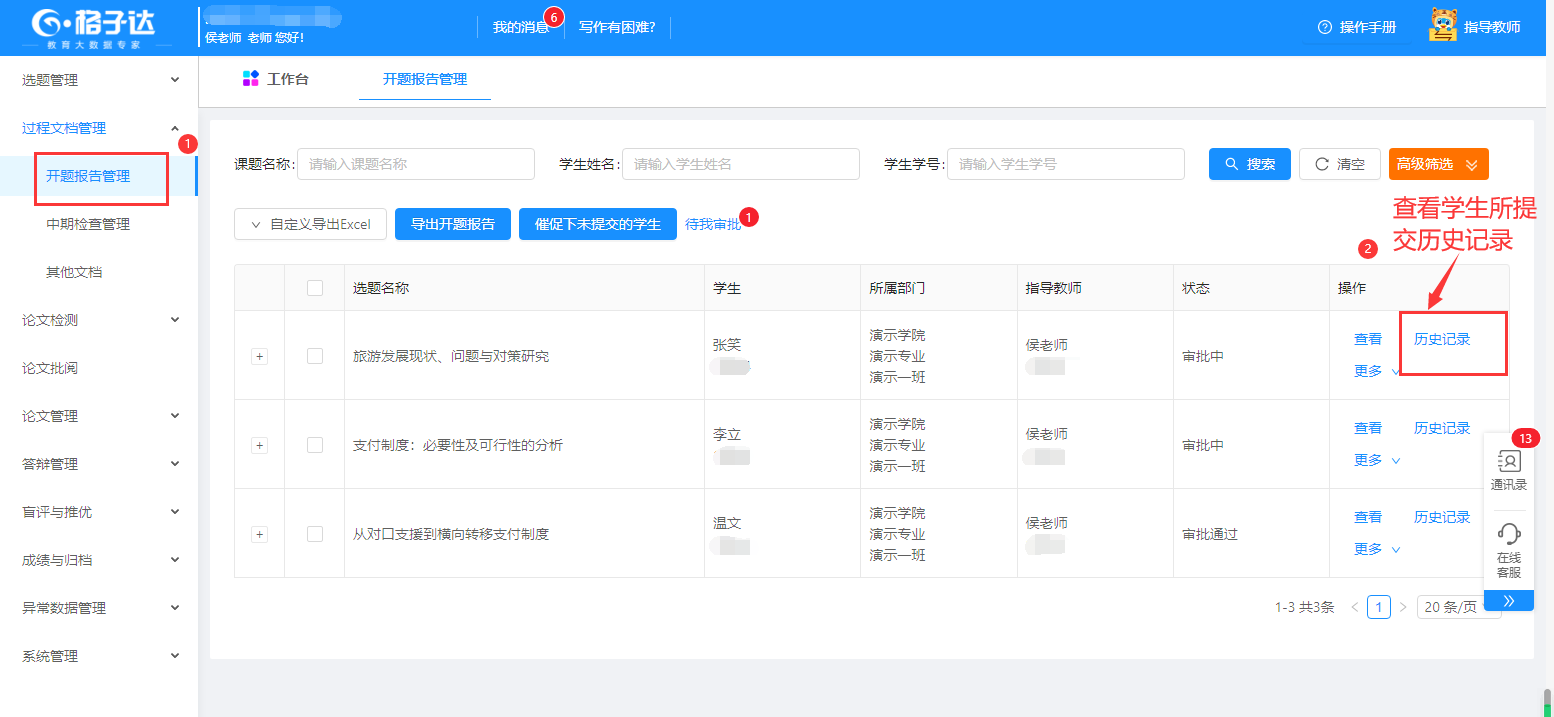This screenshot has width=1554, height=717.
Task: Check the row for 旅游发展现状、问题与对策研究
Action: [x=315, y=356]
